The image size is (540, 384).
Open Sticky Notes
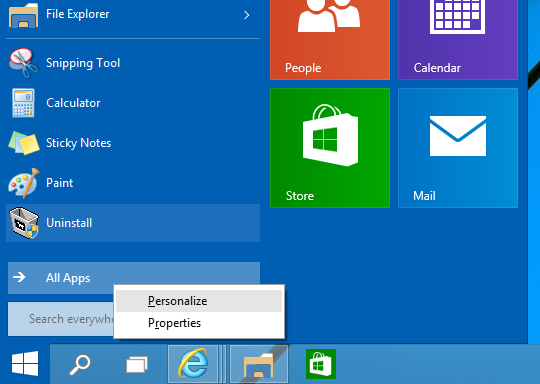[133, 143]
